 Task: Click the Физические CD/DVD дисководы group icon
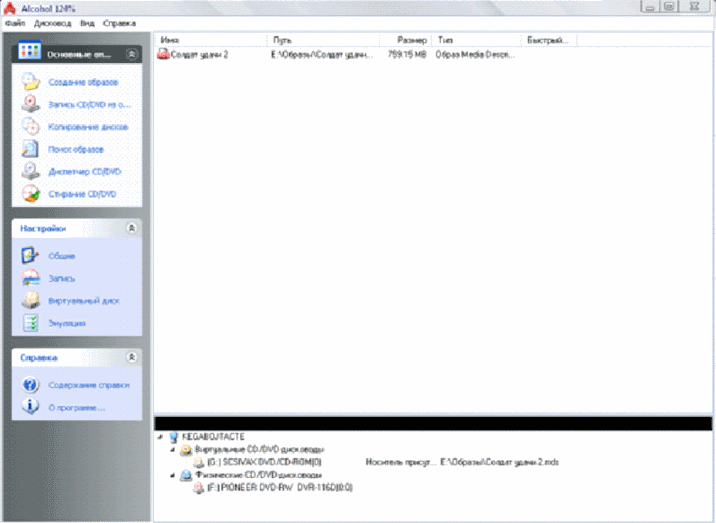click(186, 475)
